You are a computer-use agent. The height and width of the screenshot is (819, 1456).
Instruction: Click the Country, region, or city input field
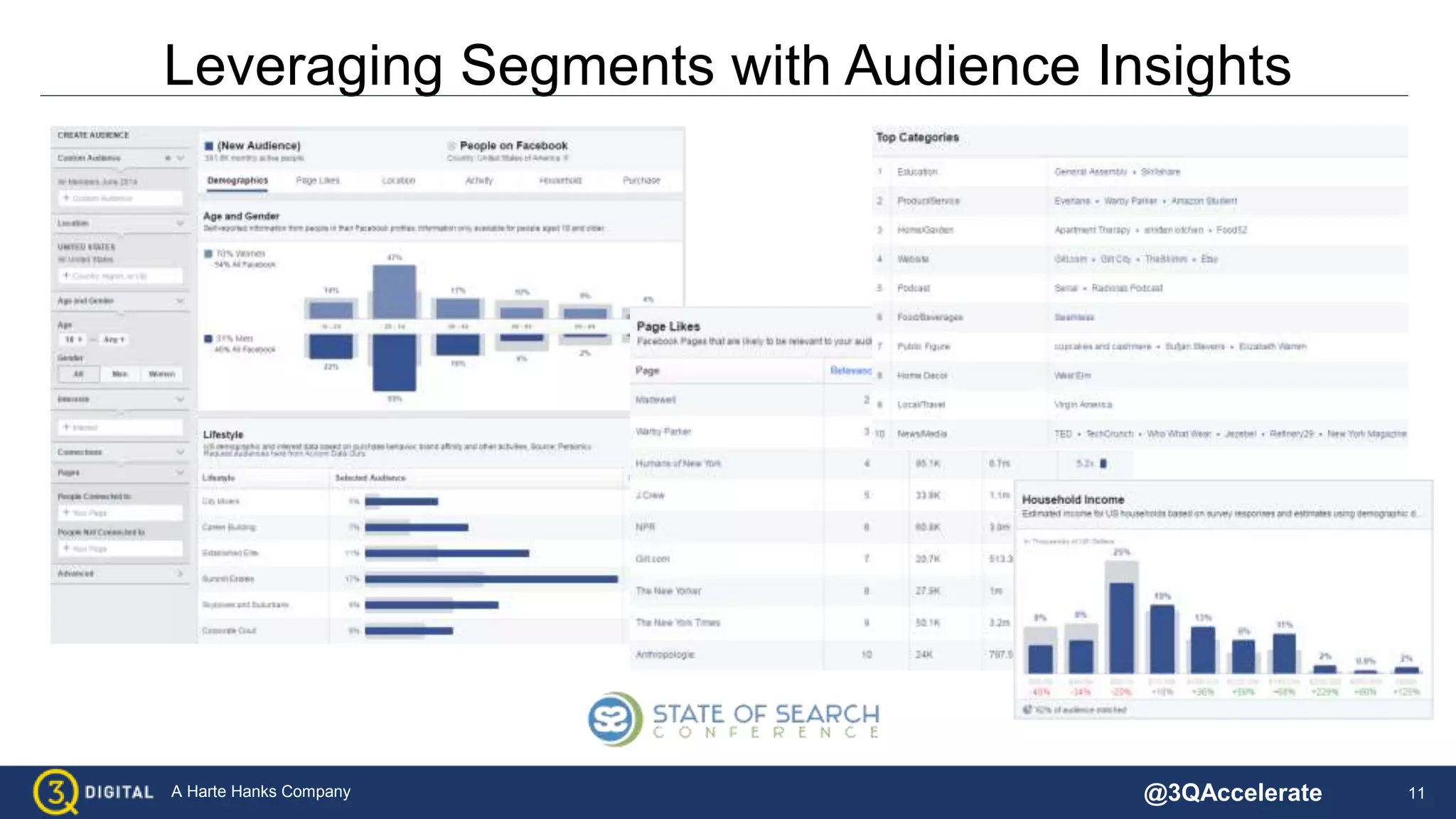[121, 276]
